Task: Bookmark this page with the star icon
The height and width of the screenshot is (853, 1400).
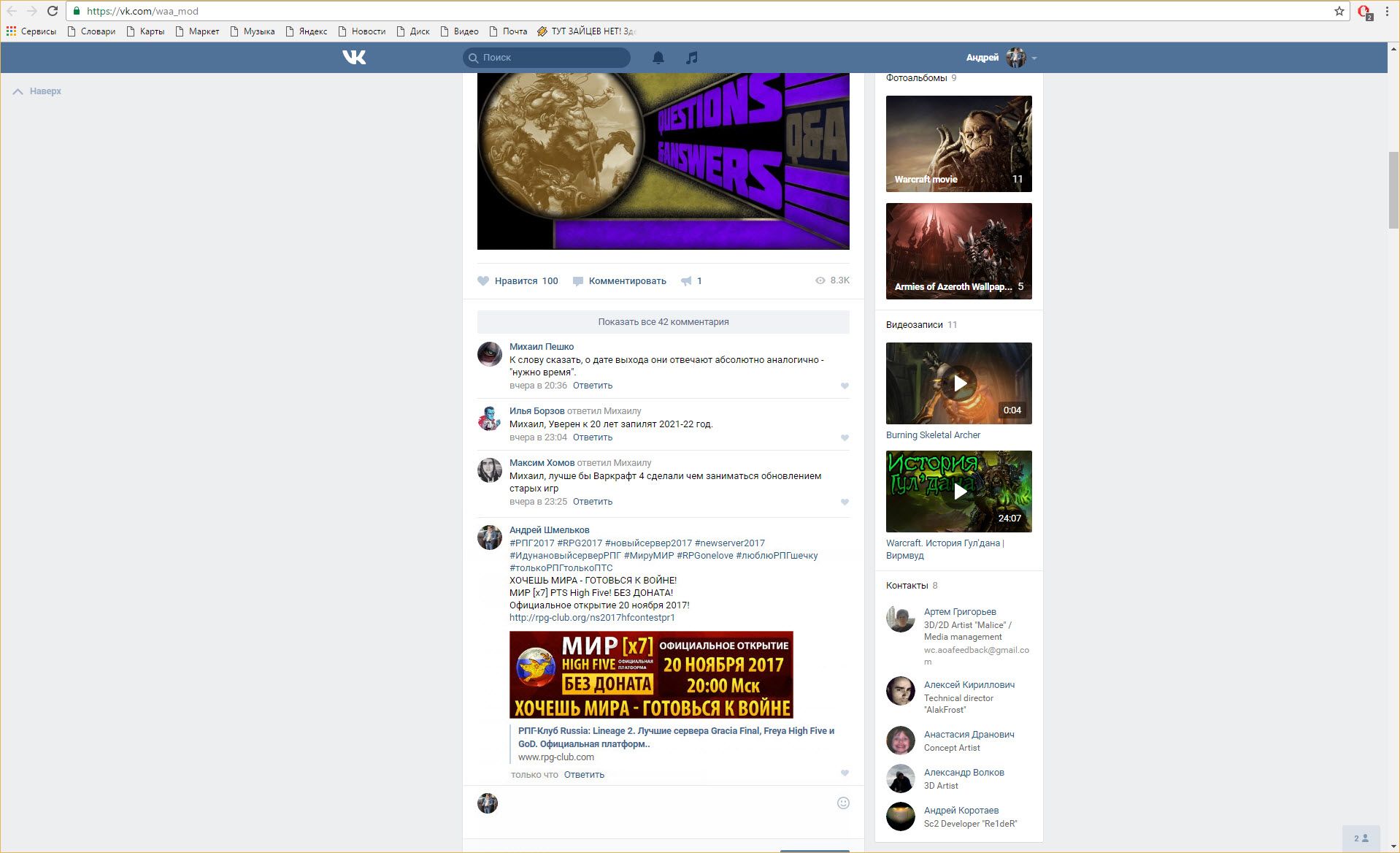Action: [x=1339, y=11]
